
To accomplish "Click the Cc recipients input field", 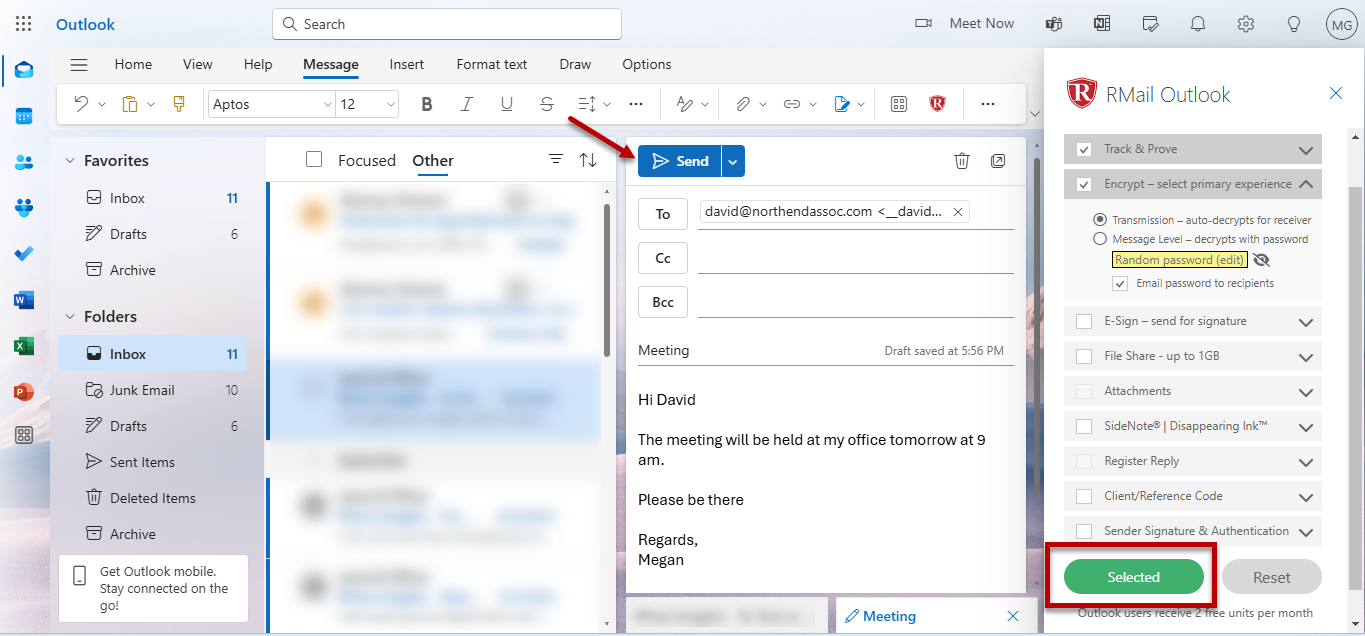I will coord(855,258).
